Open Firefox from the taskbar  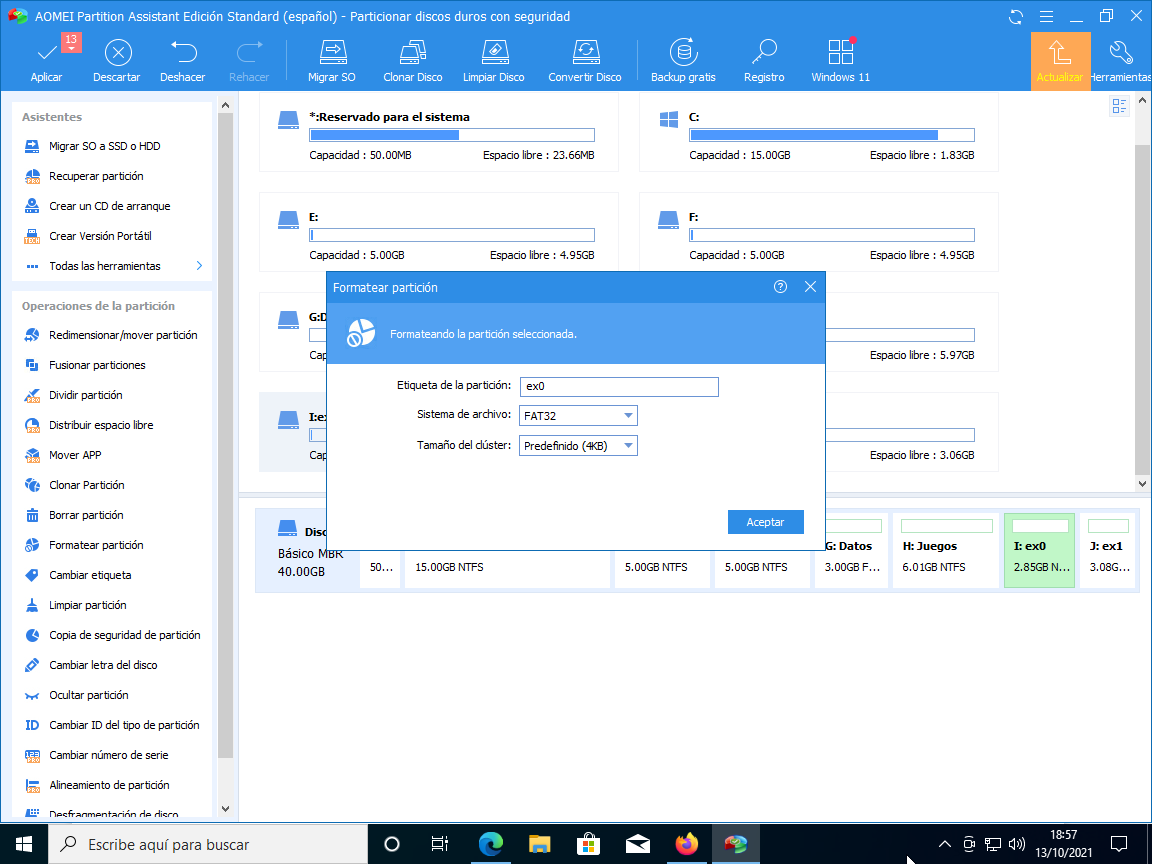(687, 844)
